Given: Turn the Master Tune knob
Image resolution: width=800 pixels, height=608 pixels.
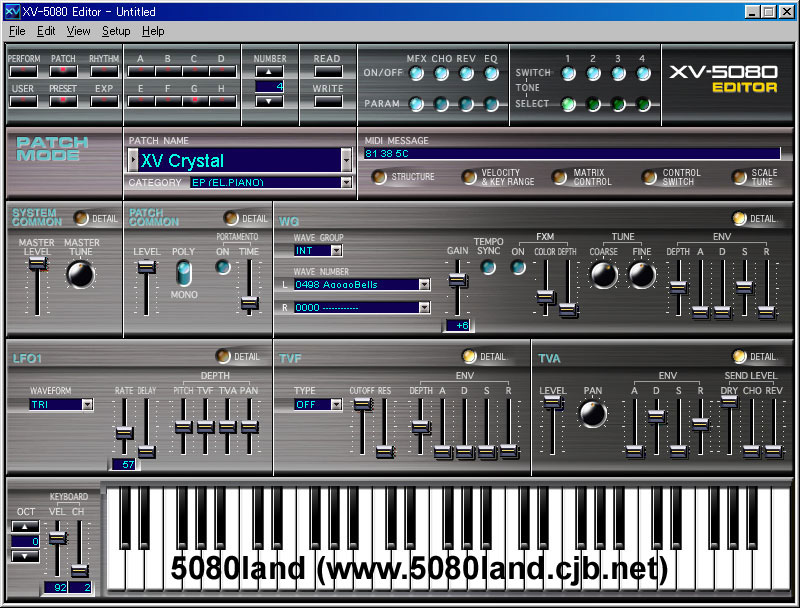Looking at the screenshot, I should point(81,274).
